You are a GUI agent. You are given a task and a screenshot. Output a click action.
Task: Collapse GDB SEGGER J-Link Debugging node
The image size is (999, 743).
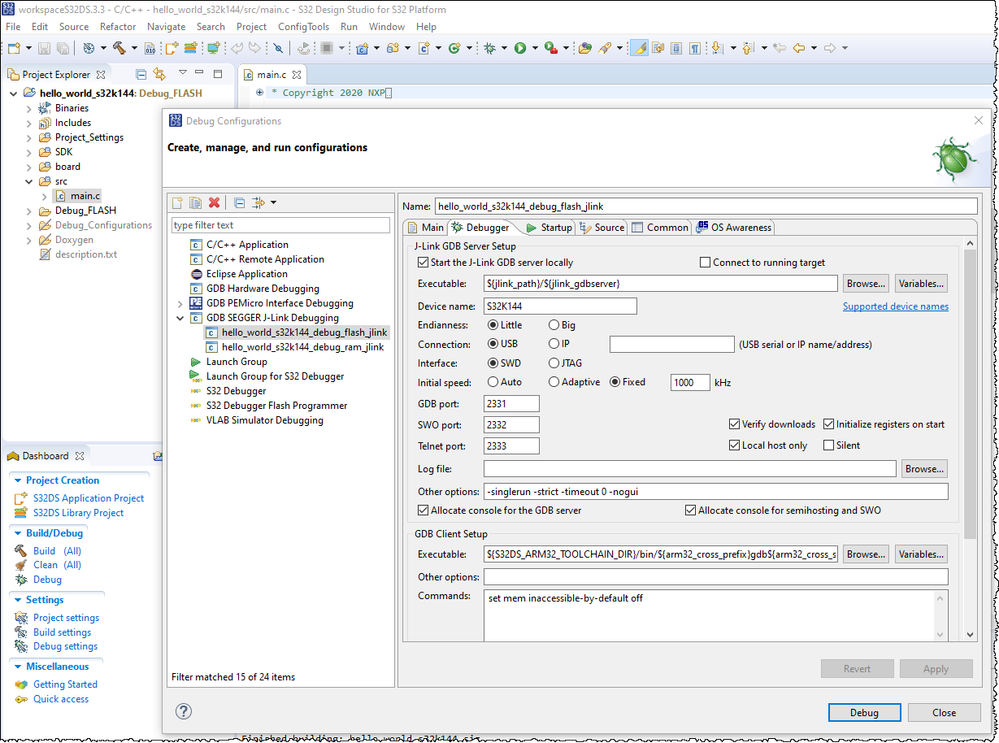coord(180,318)
